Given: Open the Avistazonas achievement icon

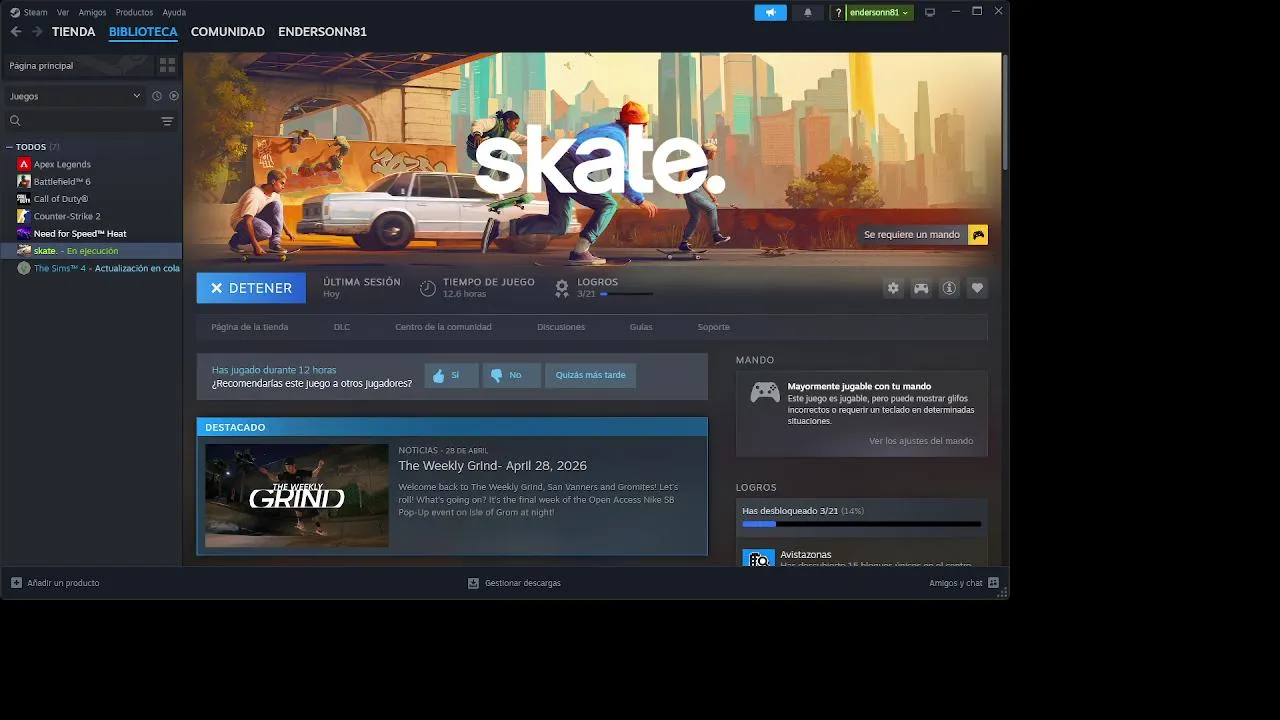Looking at the screenshot, I should point(758,557).
